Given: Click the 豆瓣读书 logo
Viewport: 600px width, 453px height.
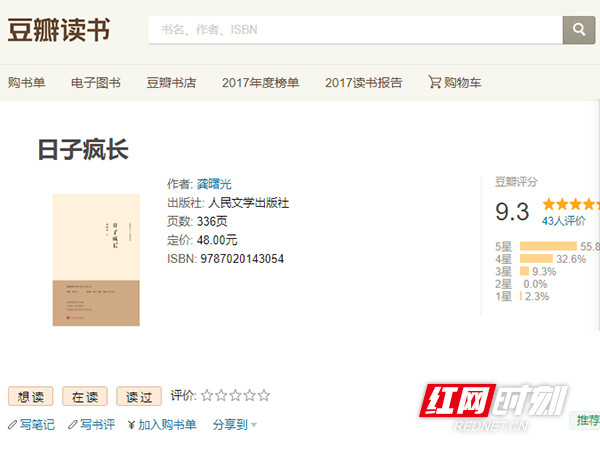Looking at the screenshot, I should click(59, 30).
